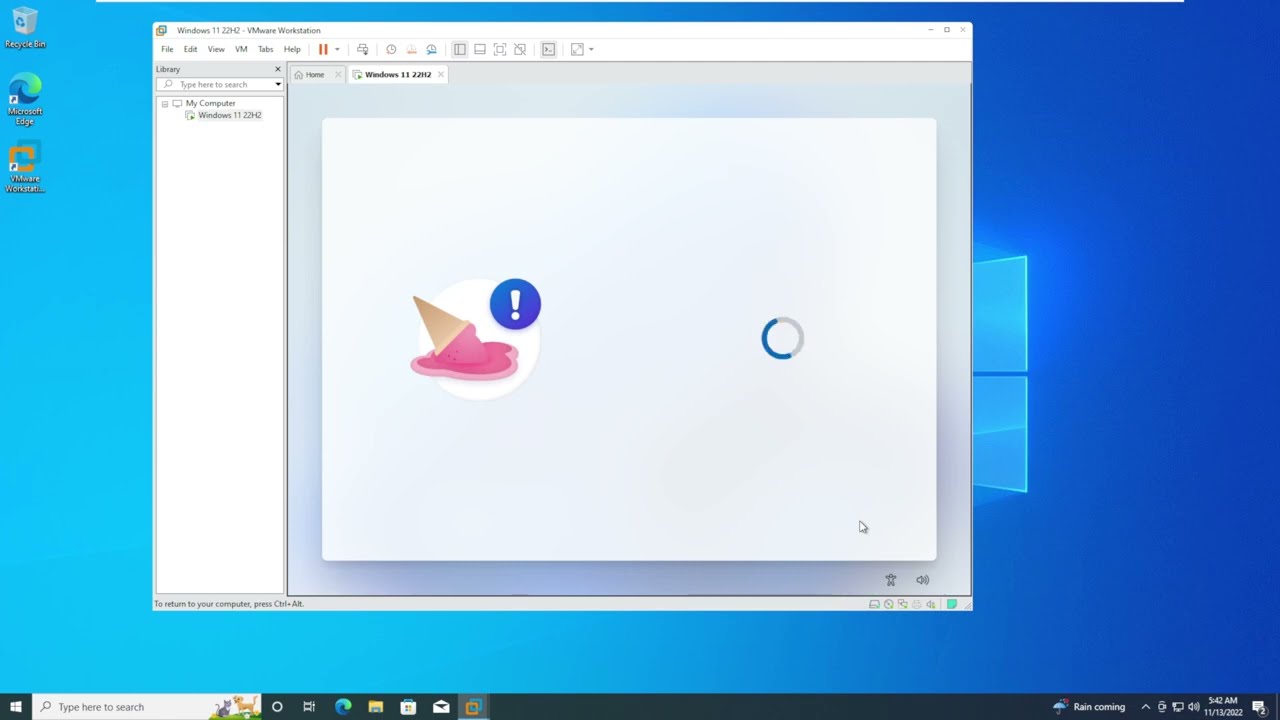Enter full screen mode
Viewport: 1280px width, 720px height.
[500, 49]
